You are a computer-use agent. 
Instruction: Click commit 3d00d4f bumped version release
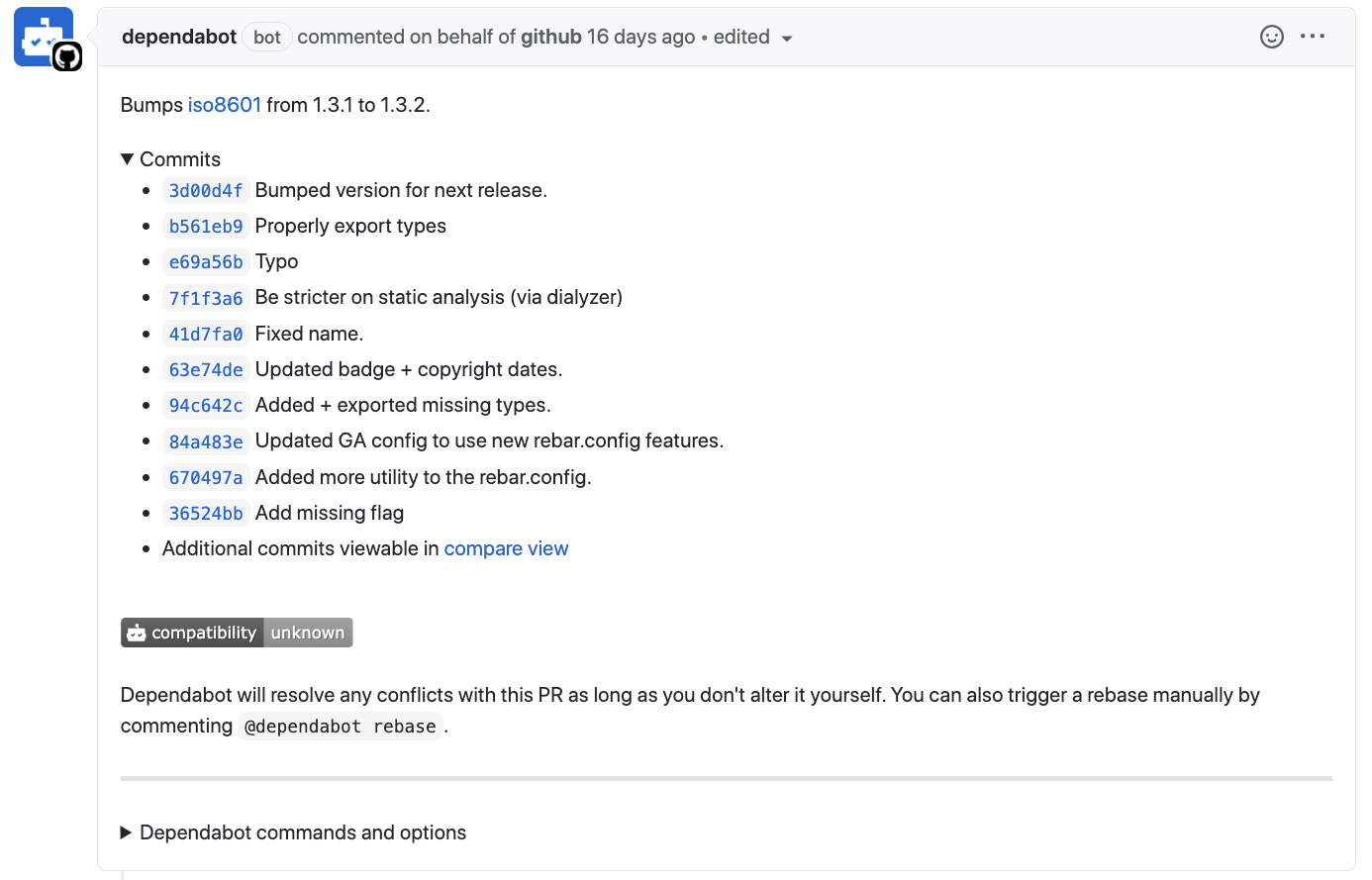[205, 190]
